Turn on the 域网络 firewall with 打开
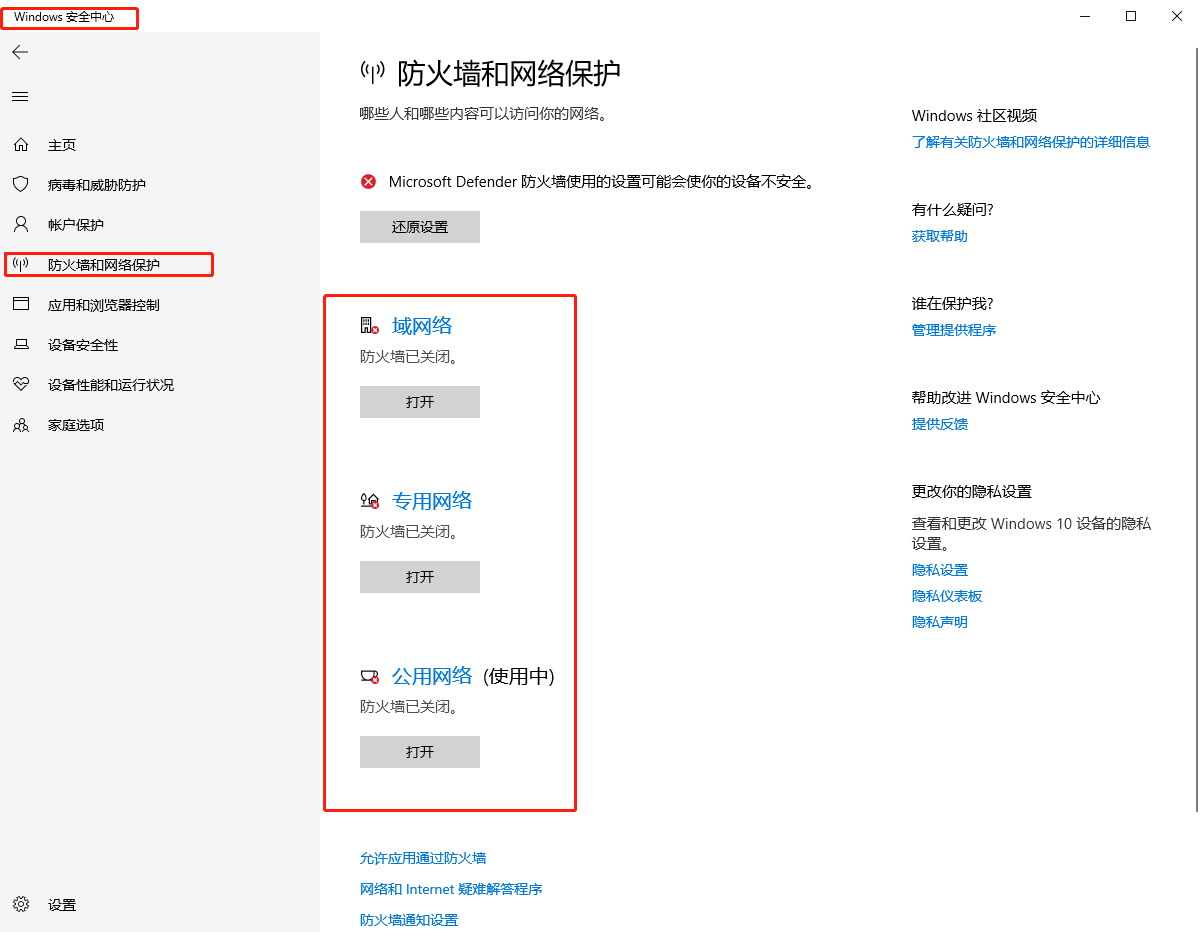 pyautogui.click(x=420, y=402)
